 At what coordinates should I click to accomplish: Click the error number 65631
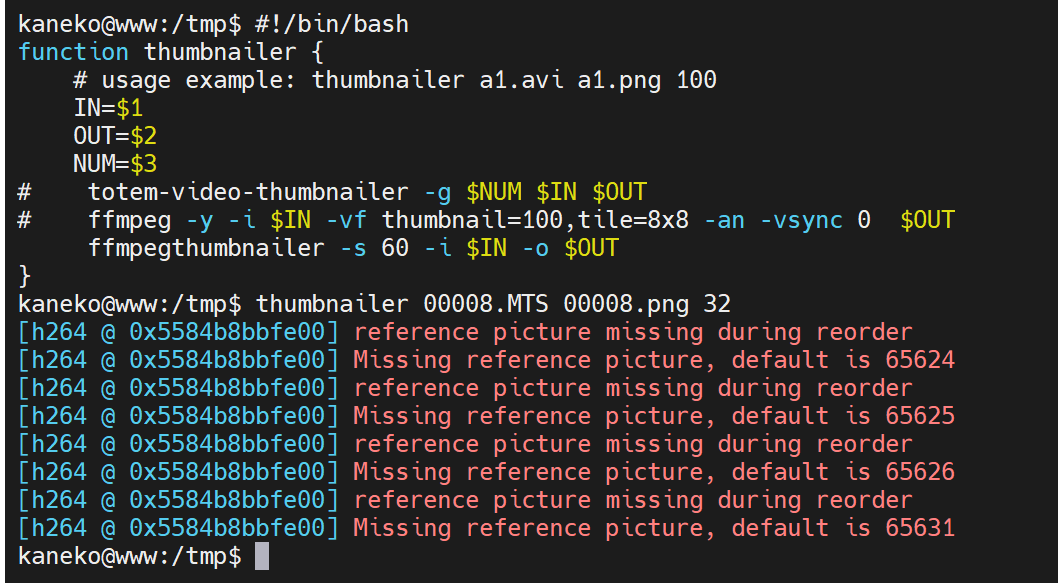click(920, 528)
